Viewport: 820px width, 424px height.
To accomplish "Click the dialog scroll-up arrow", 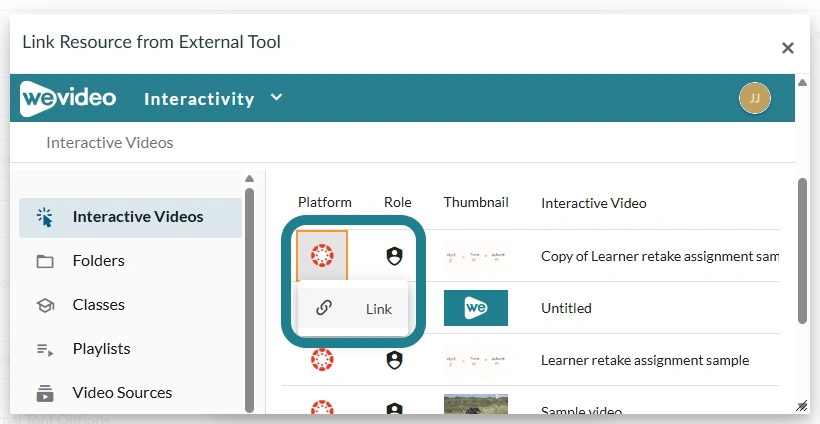I will [802, 82].
